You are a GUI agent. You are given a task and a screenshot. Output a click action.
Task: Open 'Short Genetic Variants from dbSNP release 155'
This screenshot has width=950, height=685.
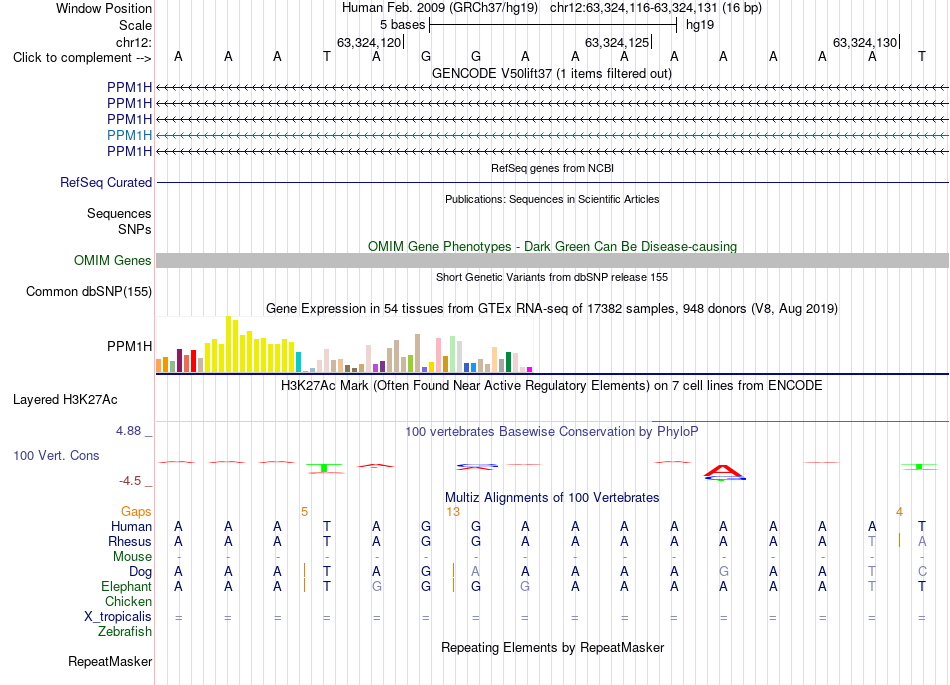[552, 277]
